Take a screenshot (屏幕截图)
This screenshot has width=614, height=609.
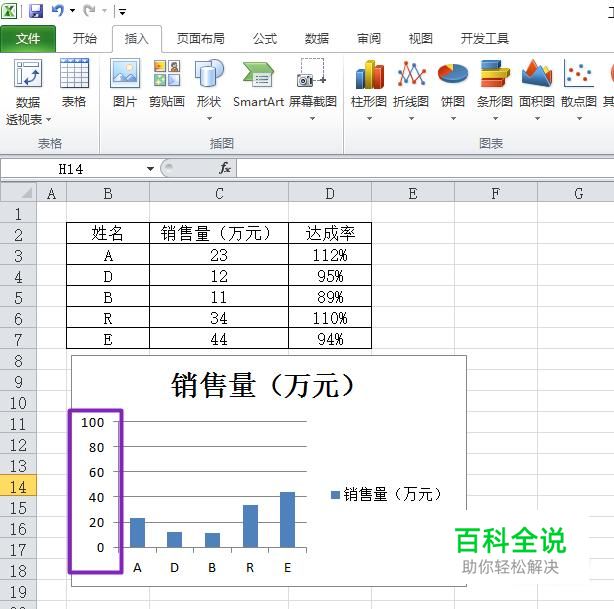(x=312, y=89)
